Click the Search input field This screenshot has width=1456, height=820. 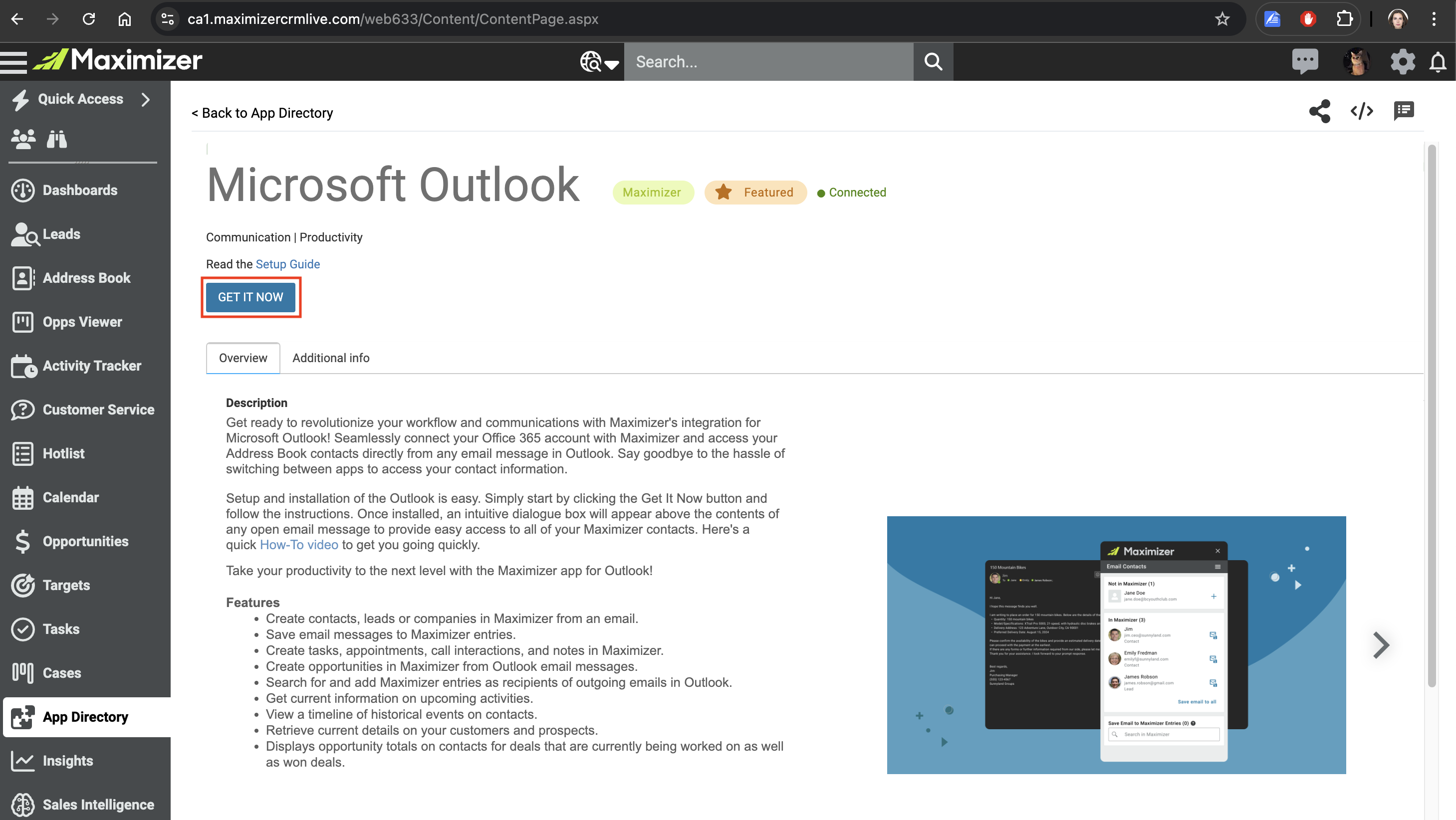click(x=769, y=61)
